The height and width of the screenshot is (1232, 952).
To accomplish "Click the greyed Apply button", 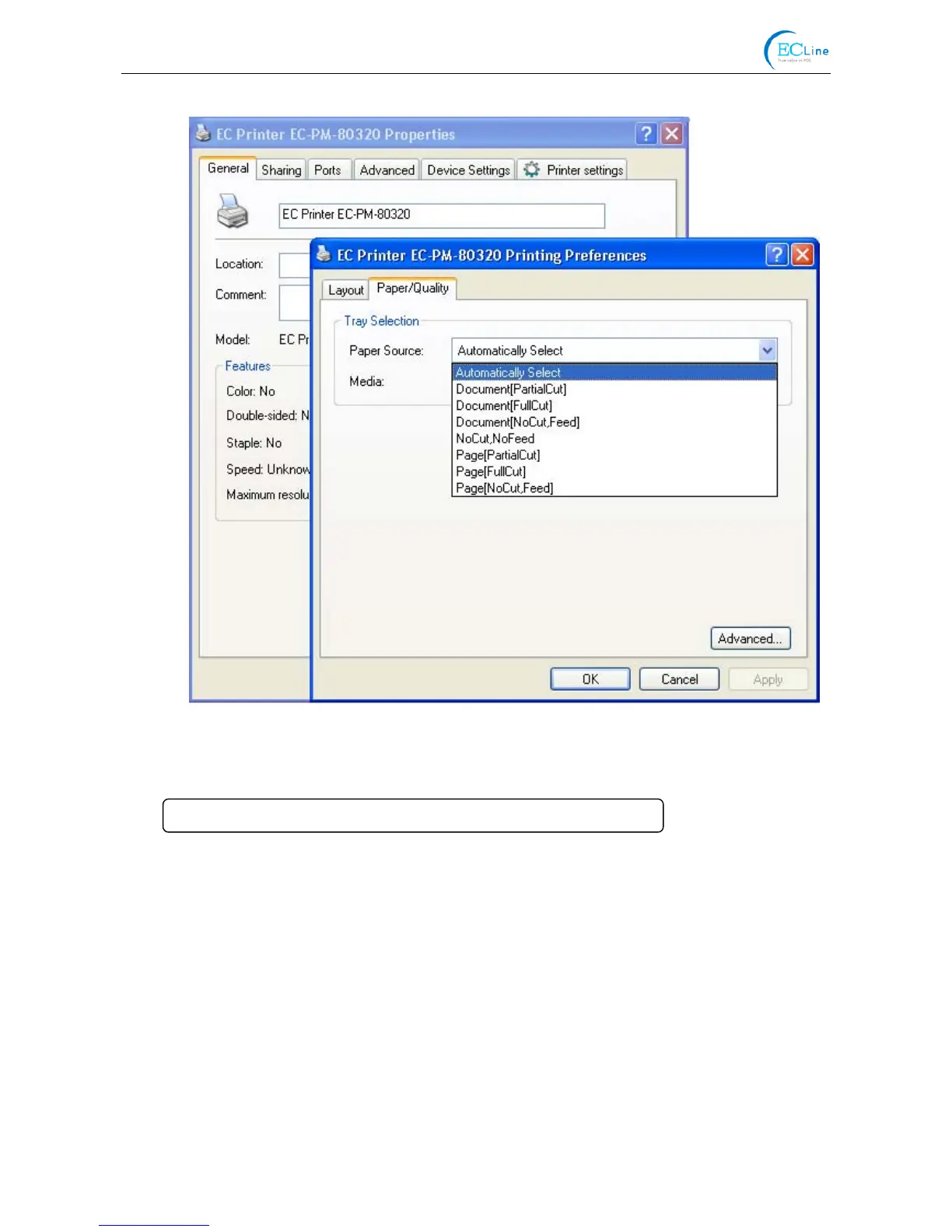I will pyautogui.click(x=768, y=679).
